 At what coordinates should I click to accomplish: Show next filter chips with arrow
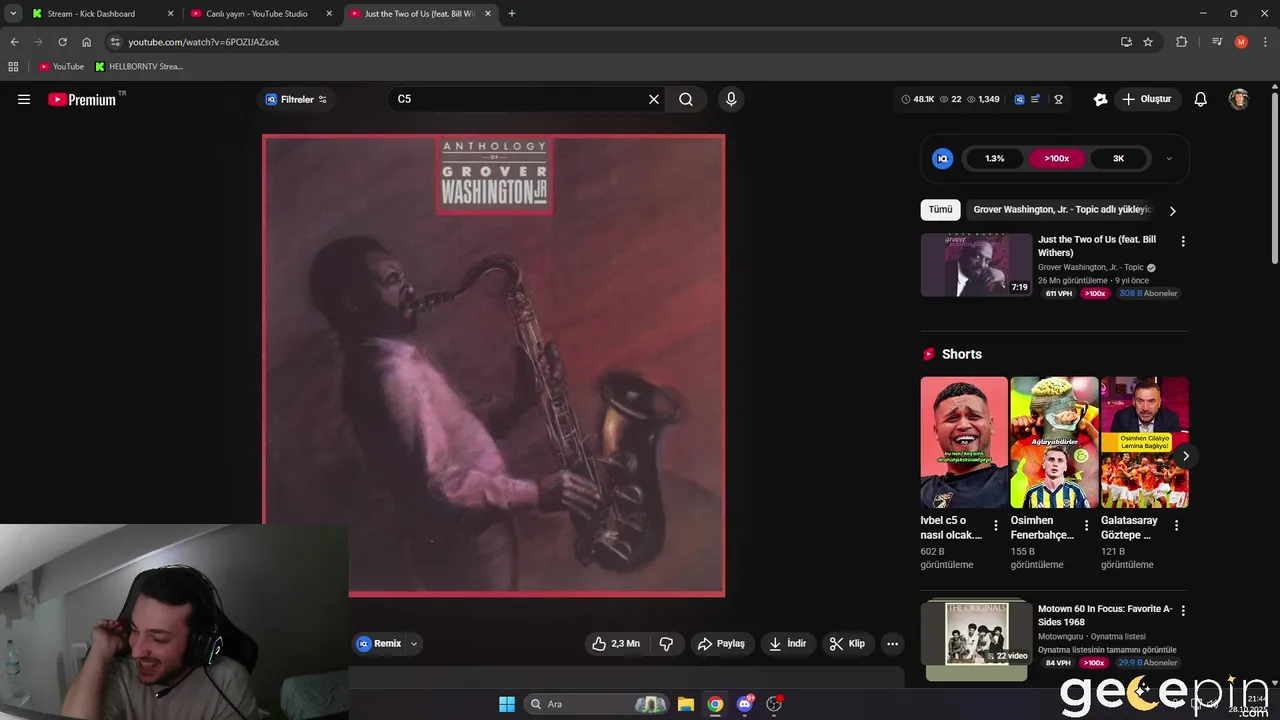(x=1172, y=211)
